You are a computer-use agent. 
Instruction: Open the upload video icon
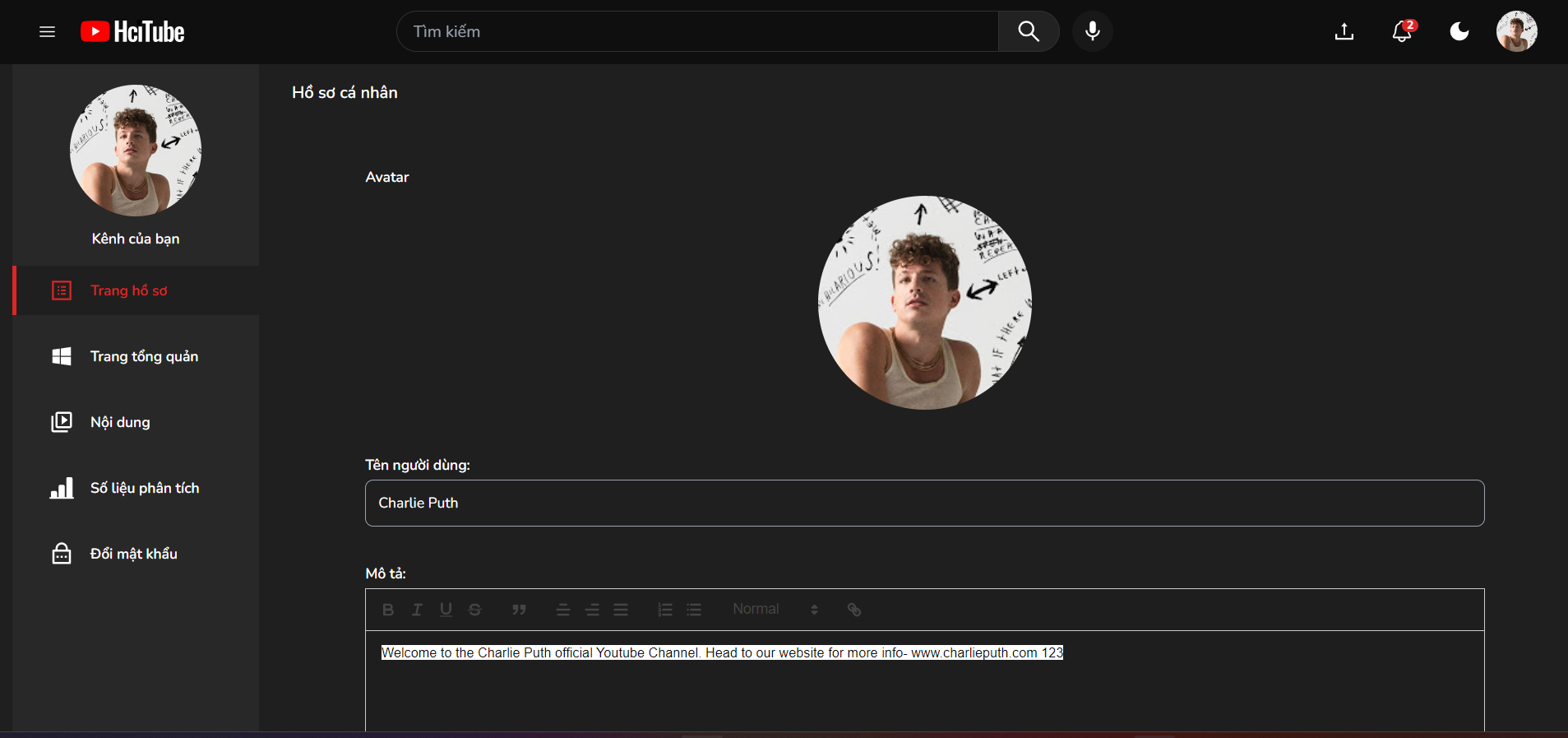(x=1344, y=31)
